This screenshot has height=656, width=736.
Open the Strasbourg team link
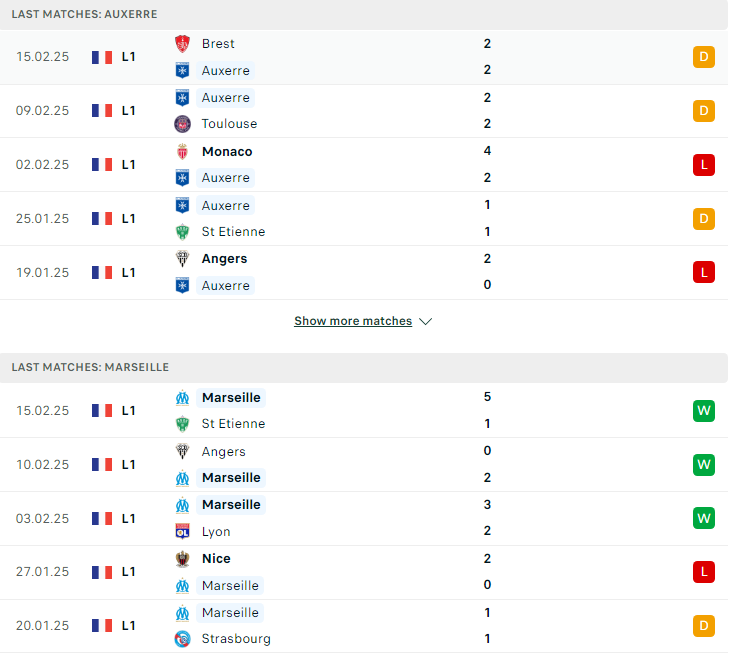point(236,639)
